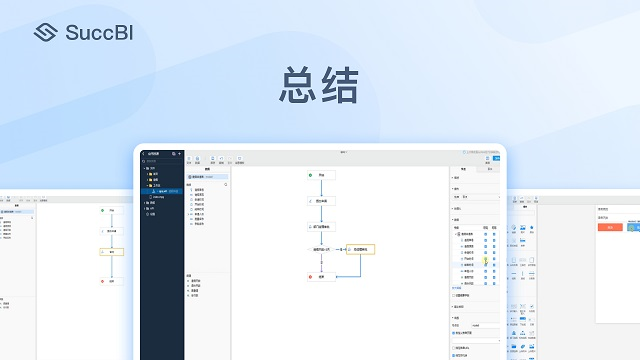
Task: Select the red end node in center flowchart
Action: 321,277
